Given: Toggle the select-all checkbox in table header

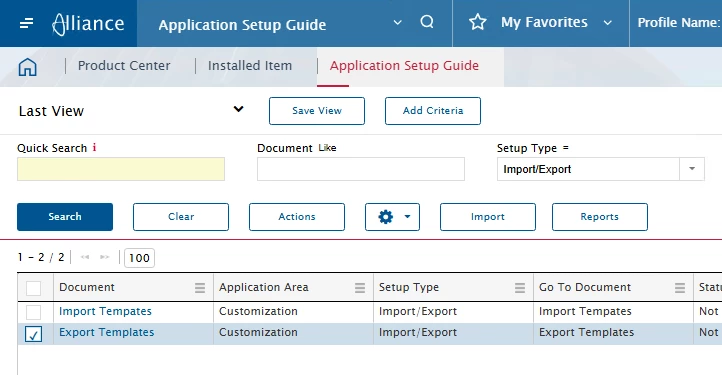Looking at the screenshot, I should click(x=33, y=288).
